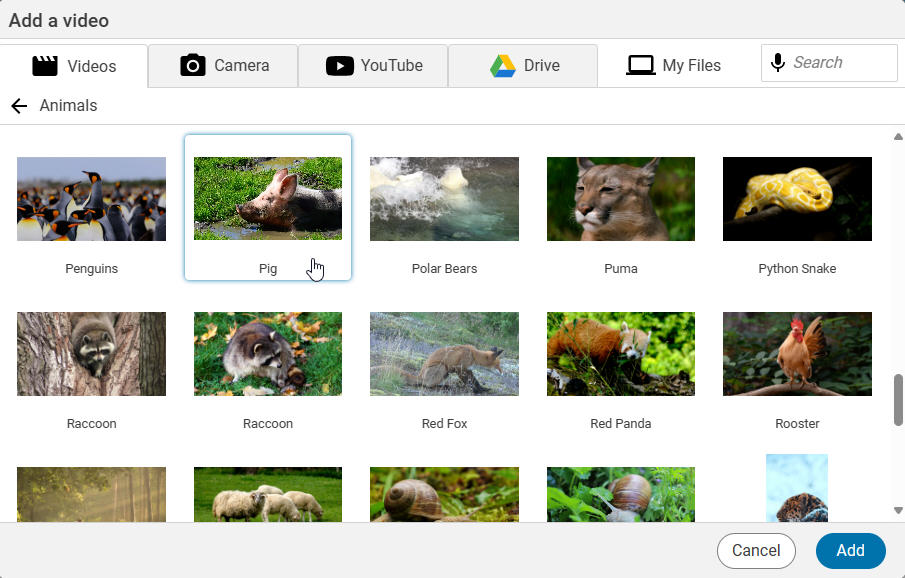The image size is (905, 578).
Task: Open the Drive tab label
Action: pyautogui.click(x=541, y=66)
